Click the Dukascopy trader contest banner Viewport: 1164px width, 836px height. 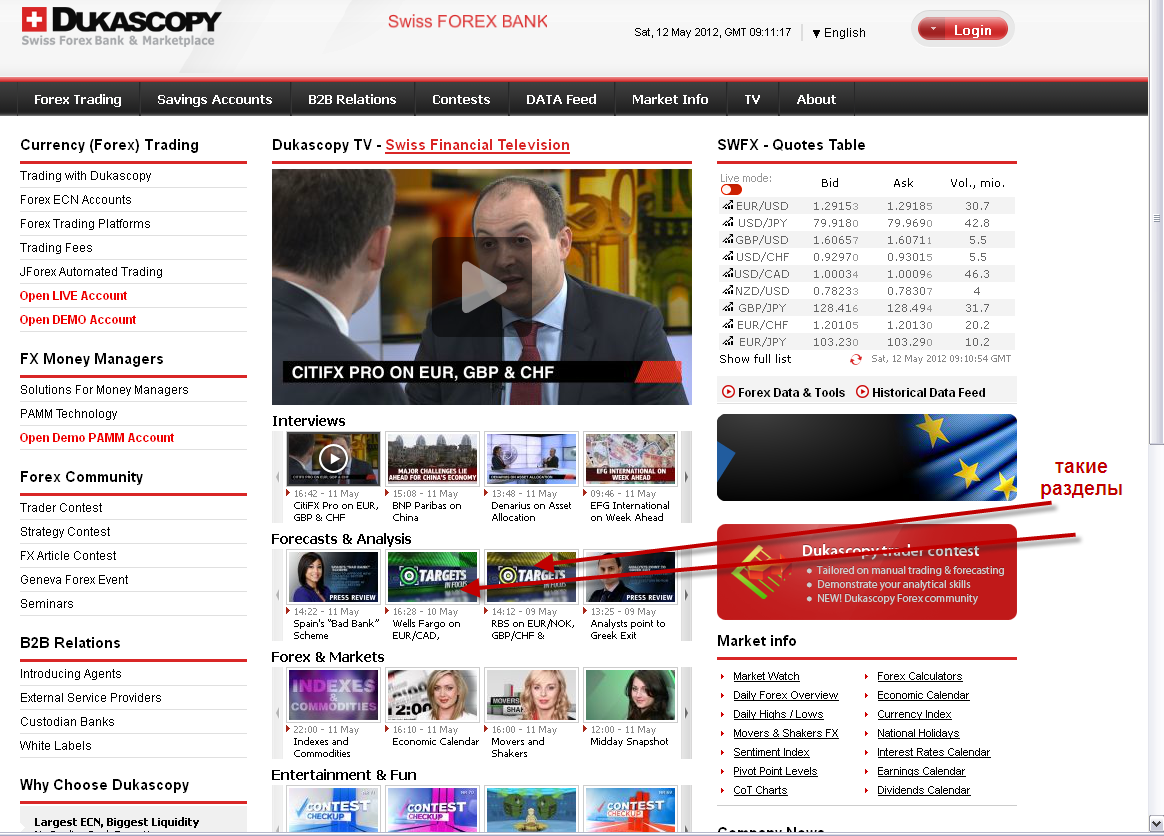pyautogui.click(x=866, y=572)
